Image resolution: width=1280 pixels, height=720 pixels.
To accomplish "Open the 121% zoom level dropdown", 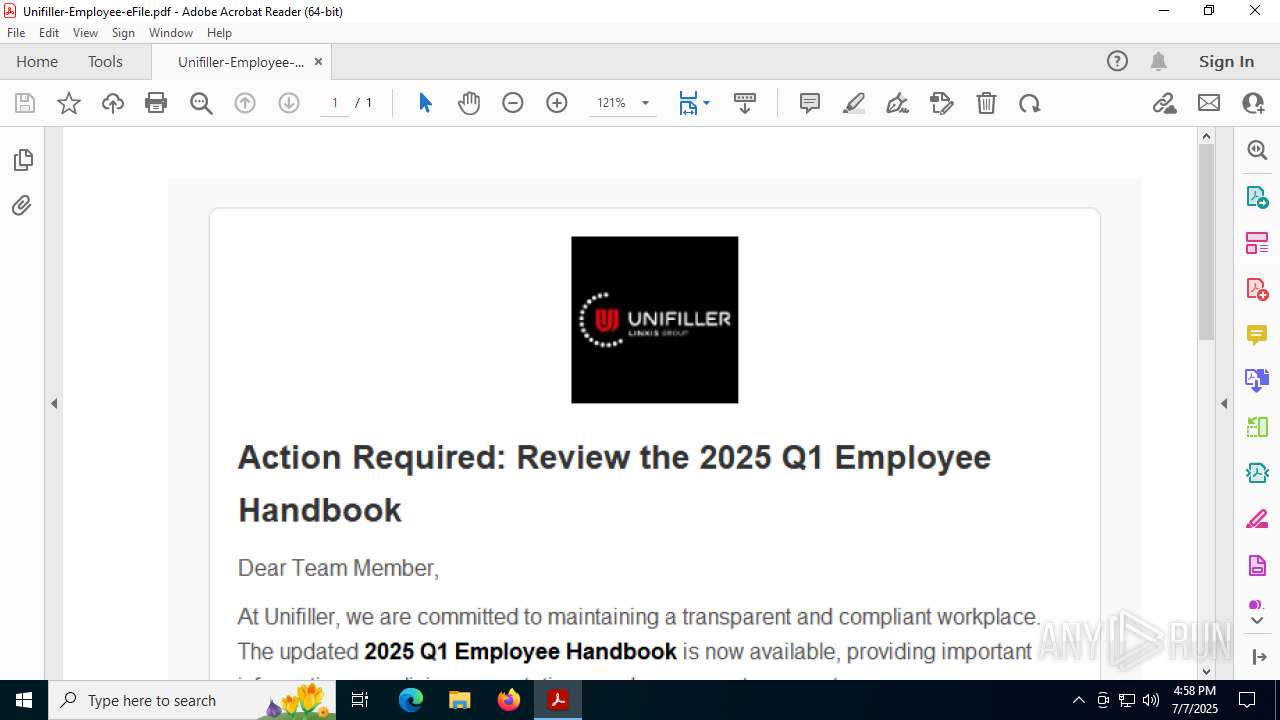I will (645, 103).
